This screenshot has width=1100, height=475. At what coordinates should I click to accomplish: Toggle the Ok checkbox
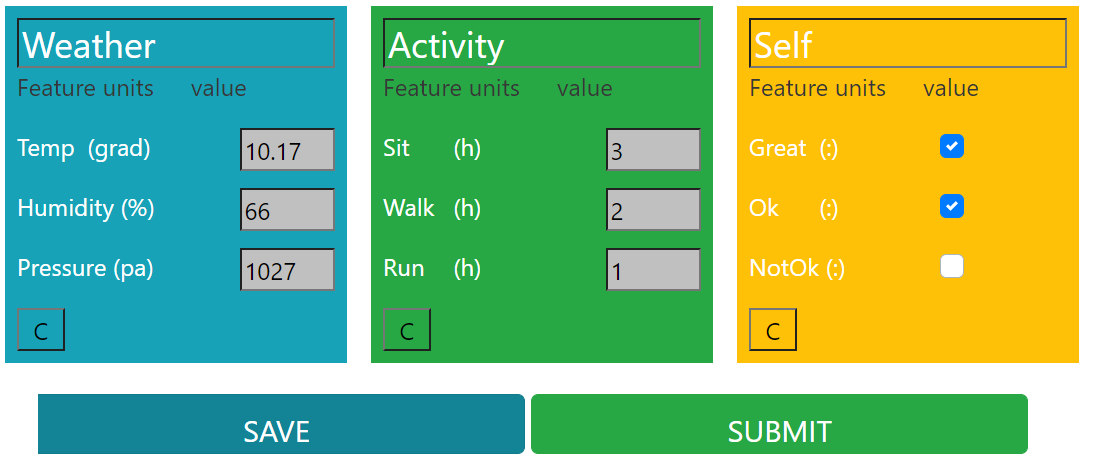(x=952, y=206)
